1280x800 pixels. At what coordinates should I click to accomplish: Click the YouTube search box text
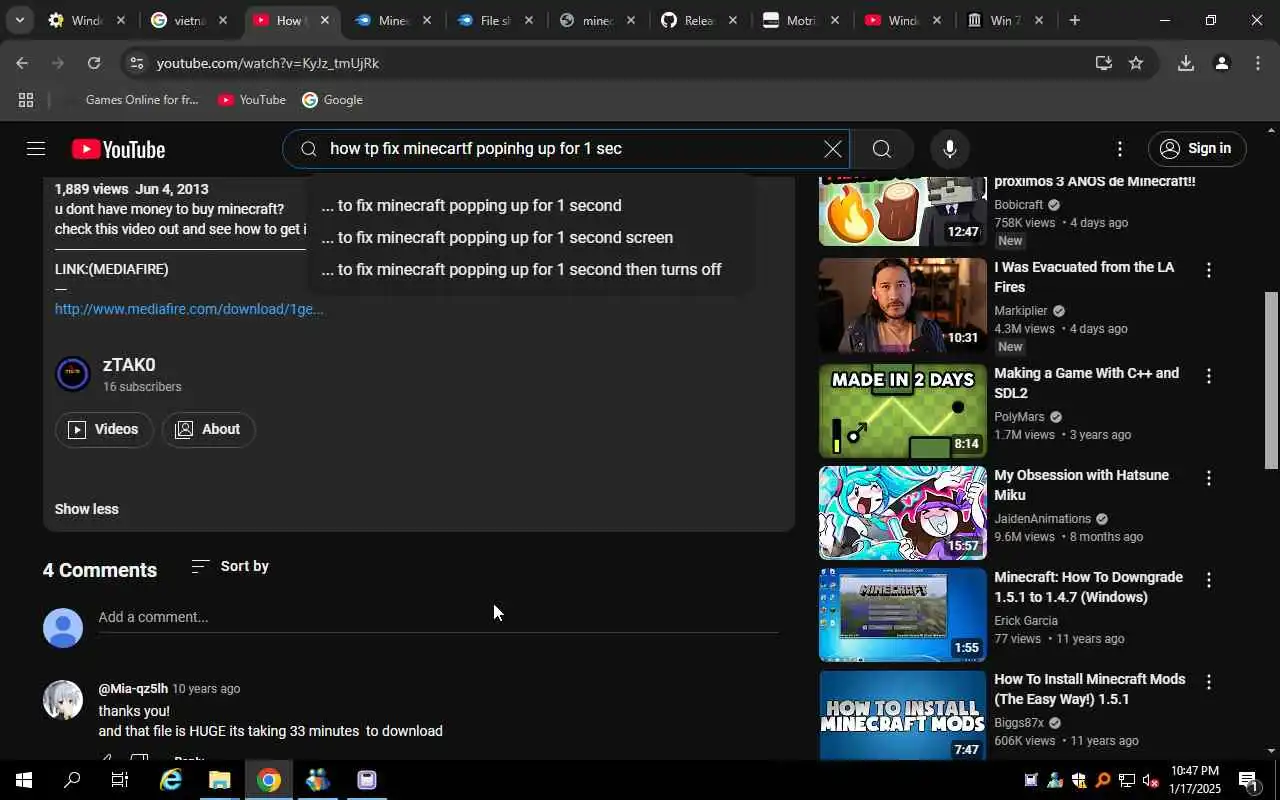[476, 149]
